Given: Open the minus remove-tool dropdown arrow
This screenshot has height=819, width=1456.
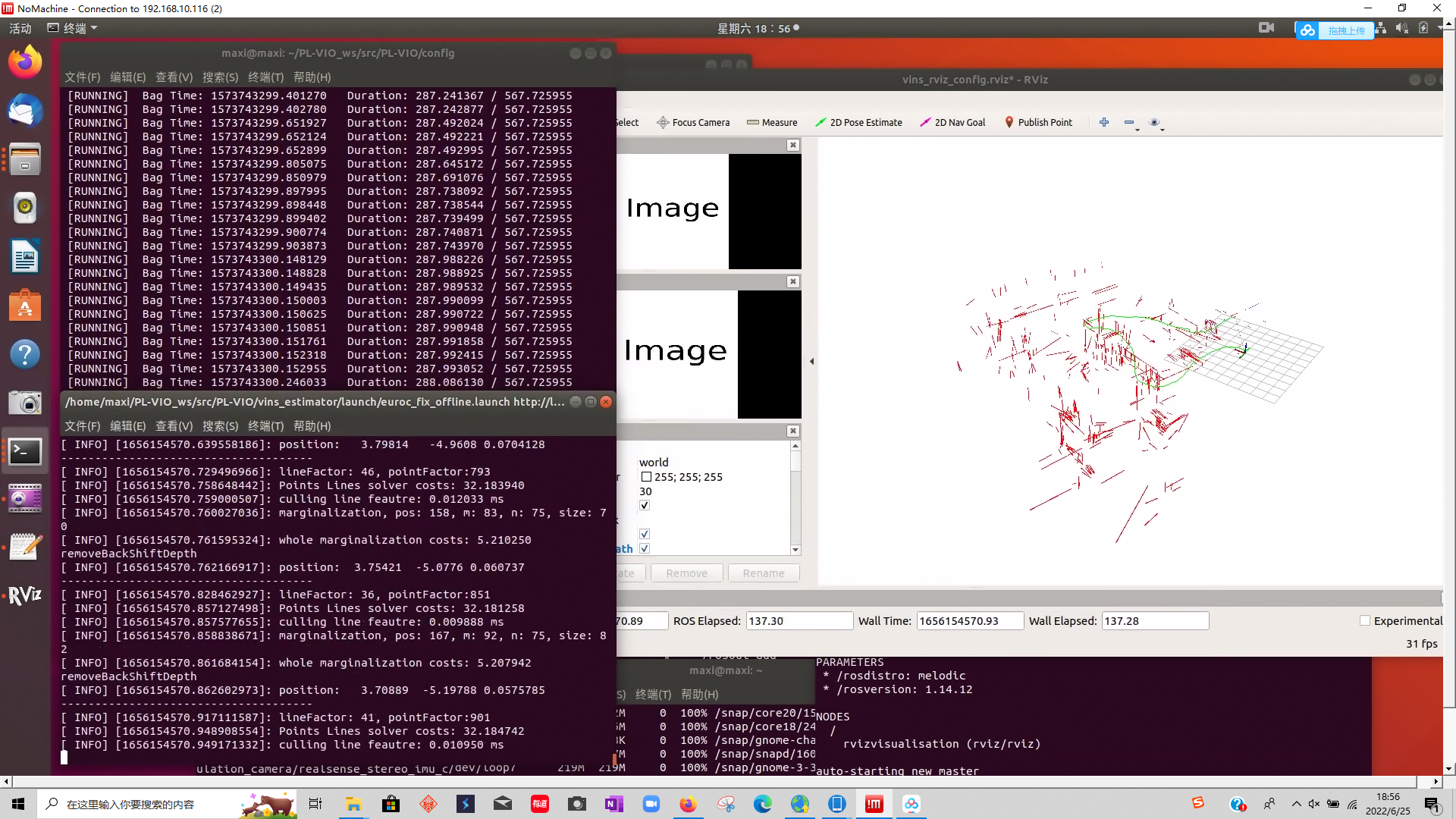Looking at the screenshot, I should click(1137, 130).
